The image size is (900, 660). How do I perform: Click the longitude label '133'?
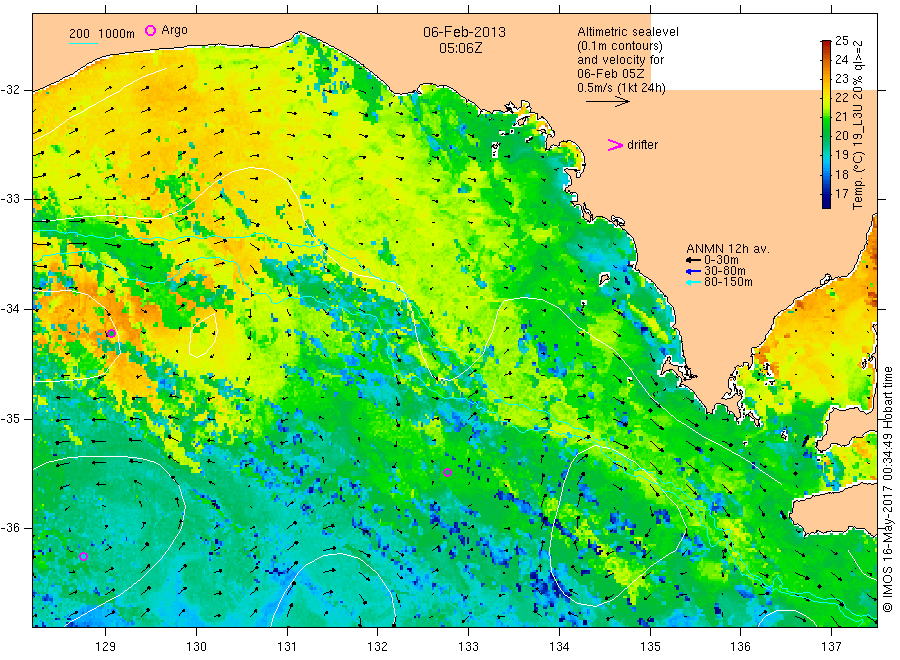pos(468,647)
